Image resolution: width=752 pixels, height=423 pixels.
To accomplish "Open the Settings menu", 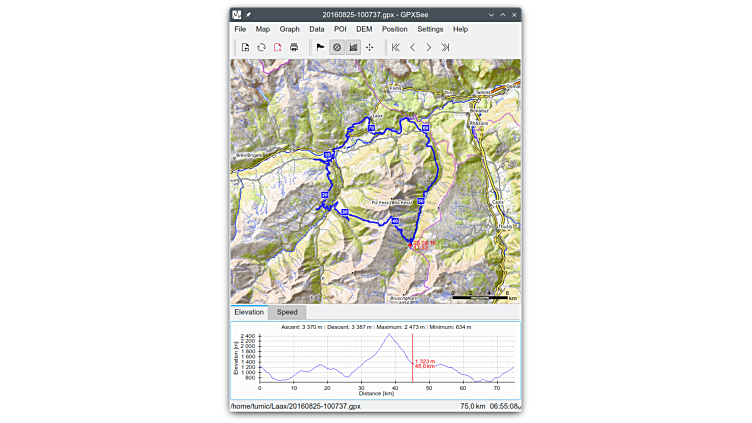I will 430,29.
